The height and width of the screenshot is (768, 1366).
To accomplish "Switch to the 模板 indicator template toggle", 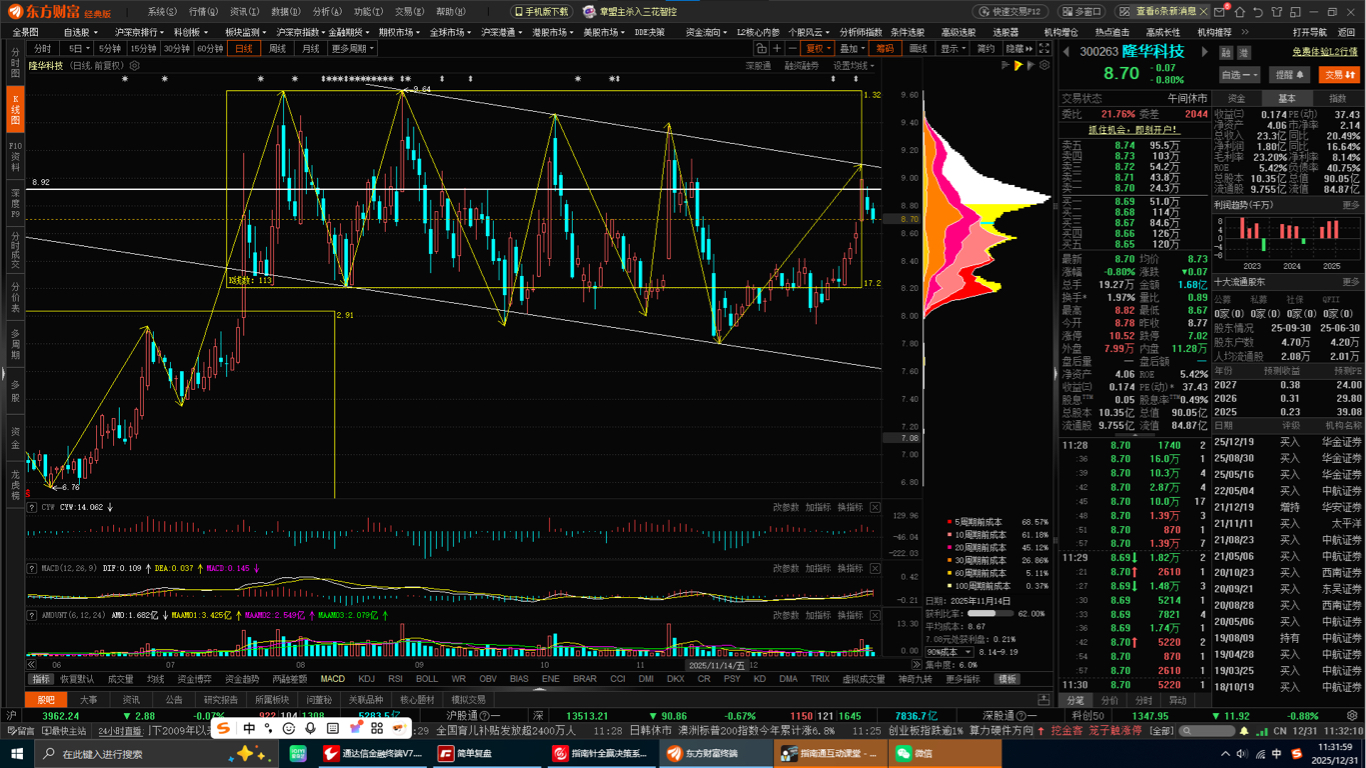I will (1008, 679).
